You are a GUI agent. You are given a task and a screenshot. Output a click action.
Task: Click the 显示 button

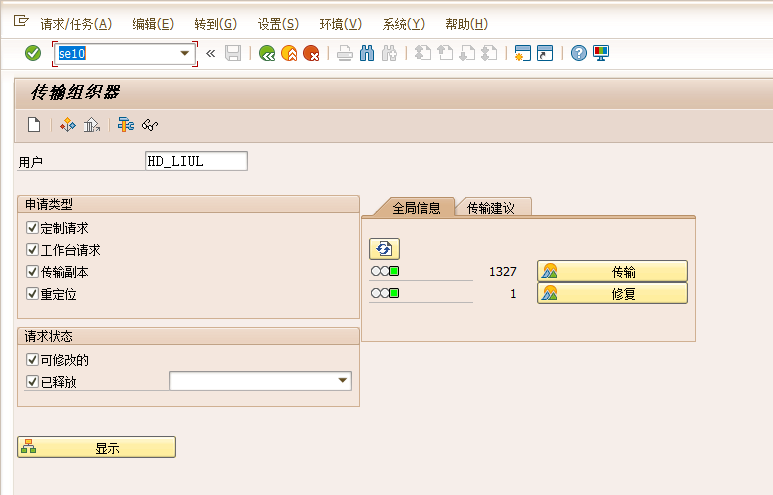97,448
